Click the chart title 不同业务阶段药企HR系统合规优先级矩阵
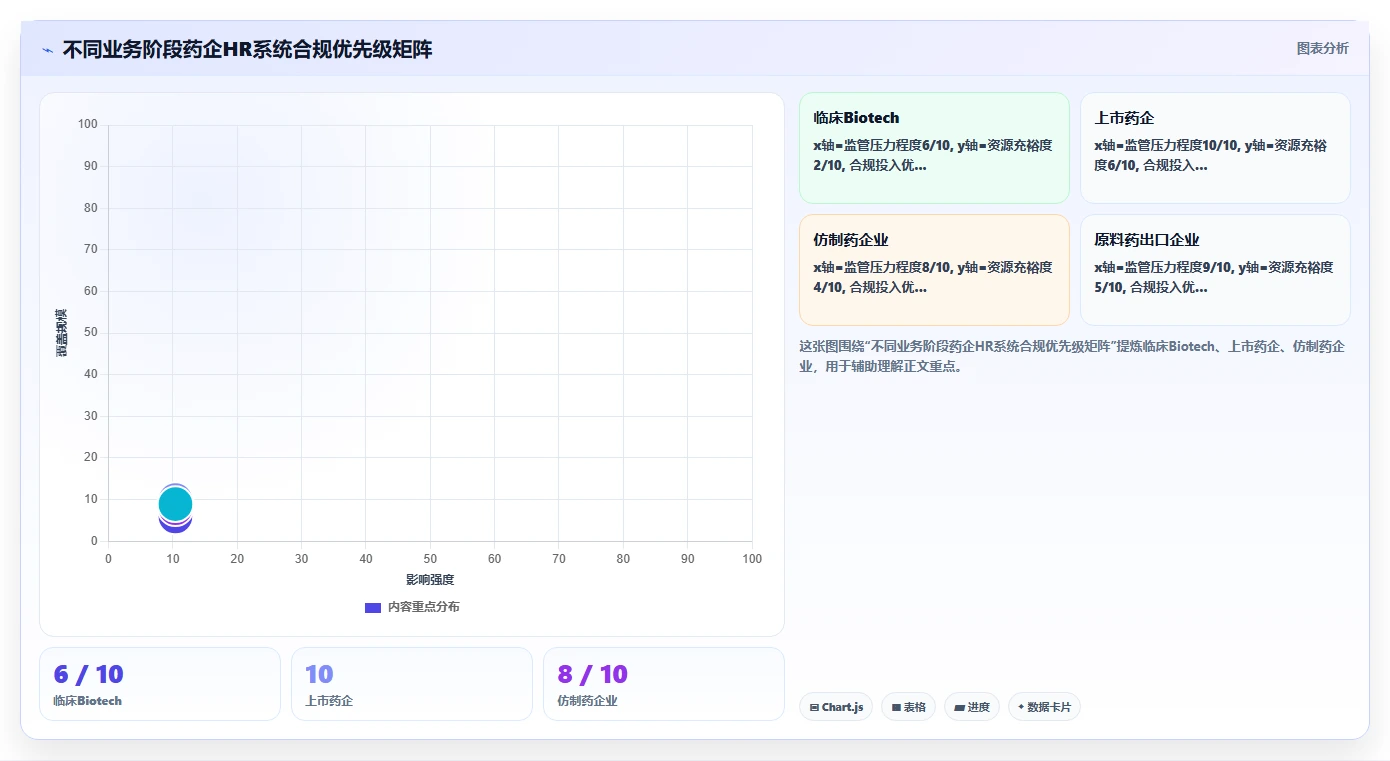Viewport: 1390px width, 761px height. click(x=247, y=49)
